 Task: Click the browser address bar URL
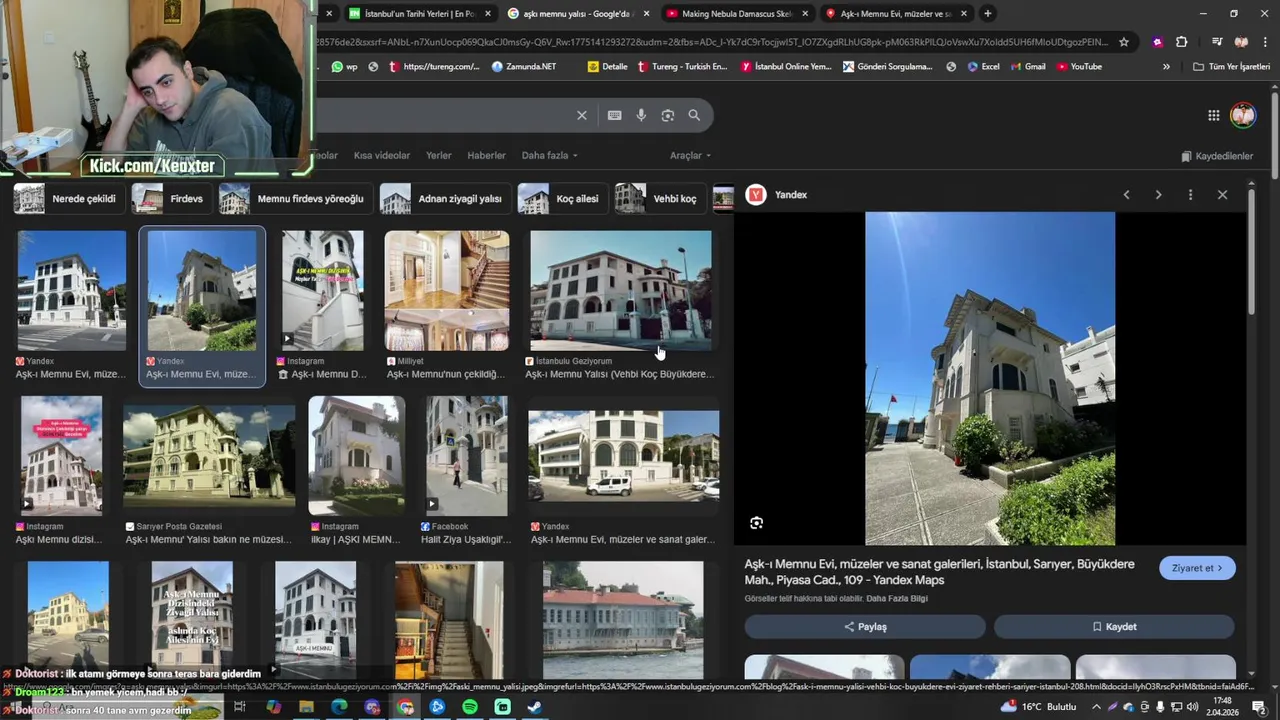click(710, 42)
